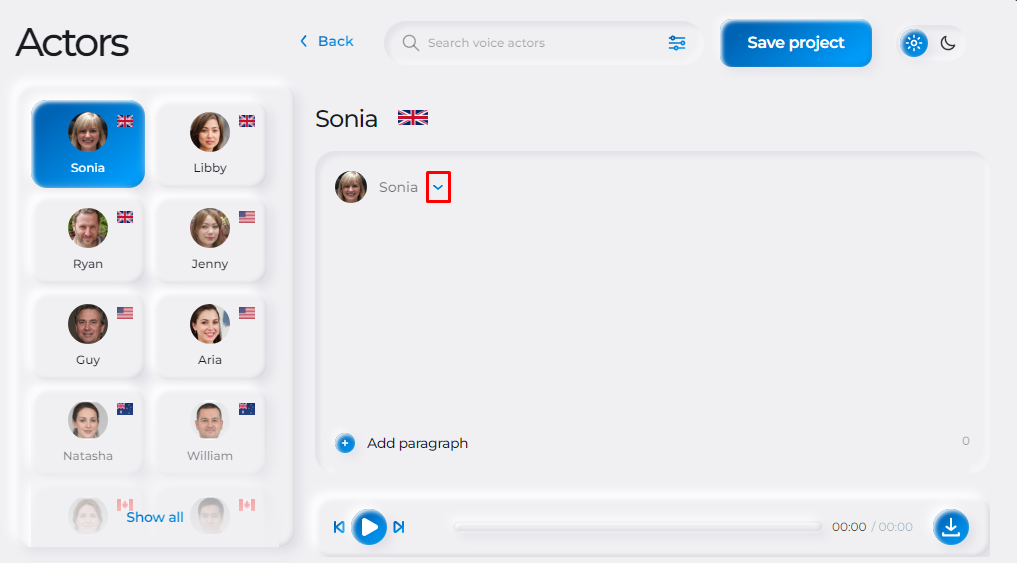Choose the Jenny voice actor card
The height and width of the screenshot is (563, 1017).
(209, 240)
